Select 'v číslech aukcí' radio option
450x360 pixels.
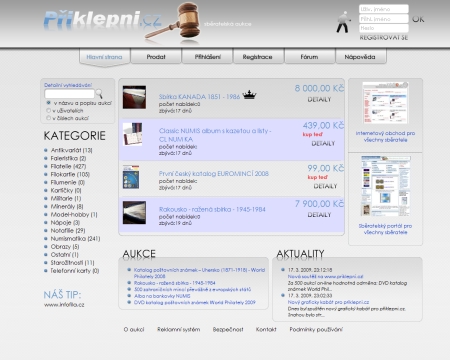pyautogui.click(x=49, y=118)
